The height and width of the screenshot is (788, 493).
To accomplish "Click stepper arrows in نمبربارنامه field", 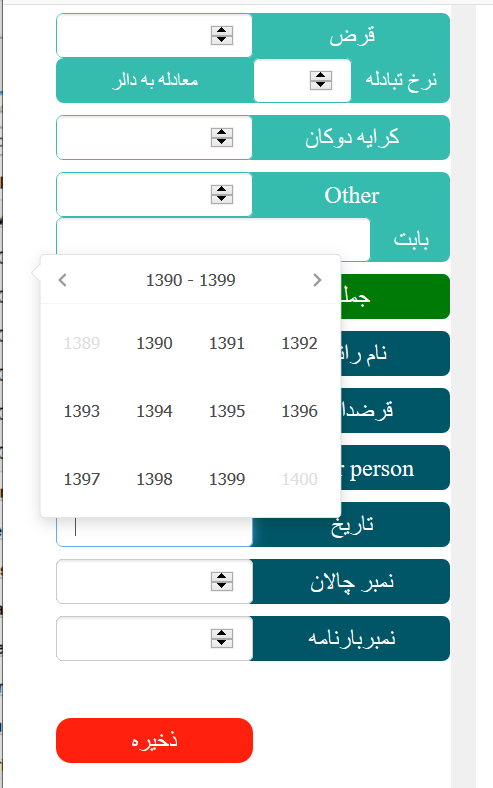I will coord(222,638).
